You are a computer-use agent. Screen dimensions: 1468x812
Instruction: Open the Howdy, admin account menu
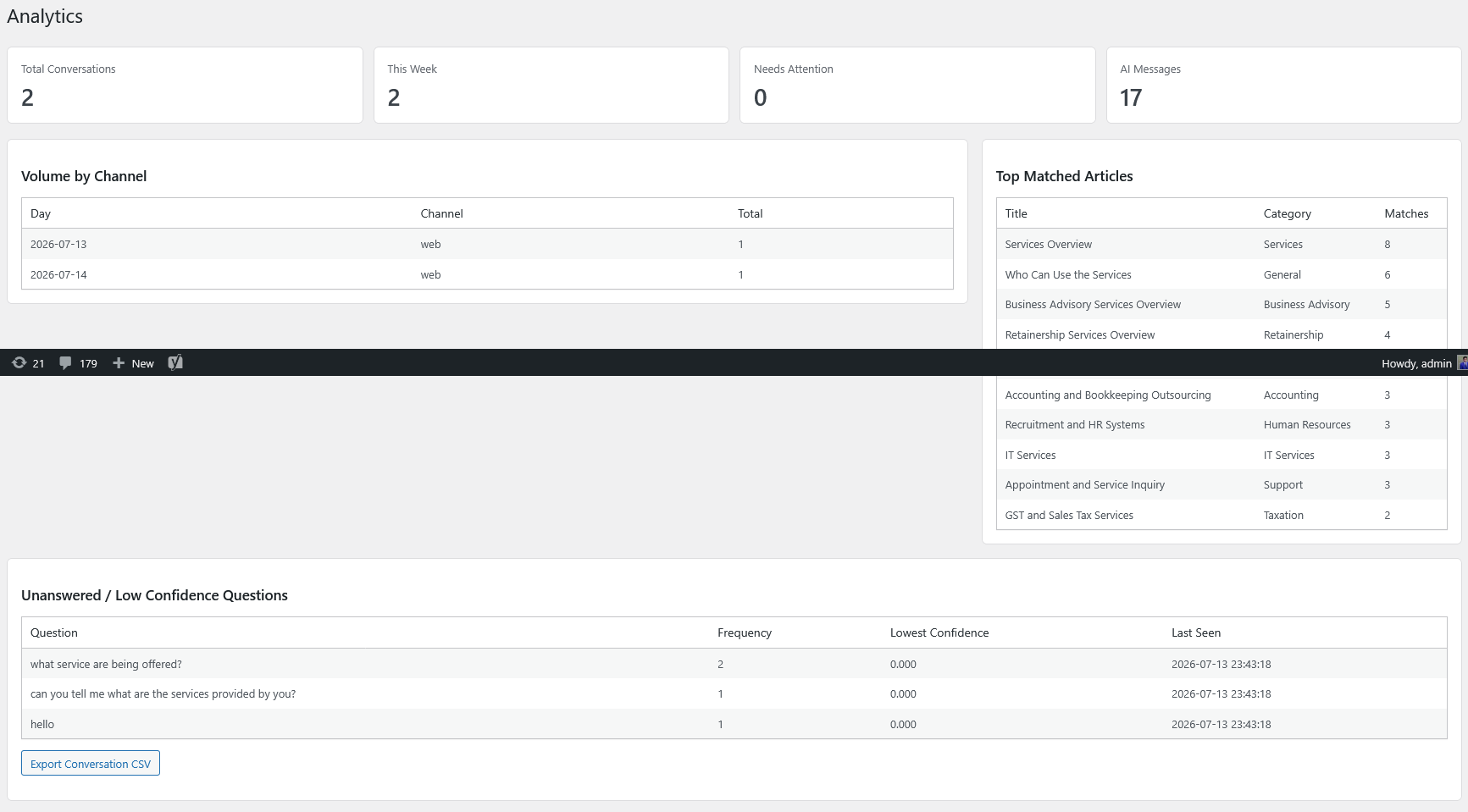coord(1416,363)
